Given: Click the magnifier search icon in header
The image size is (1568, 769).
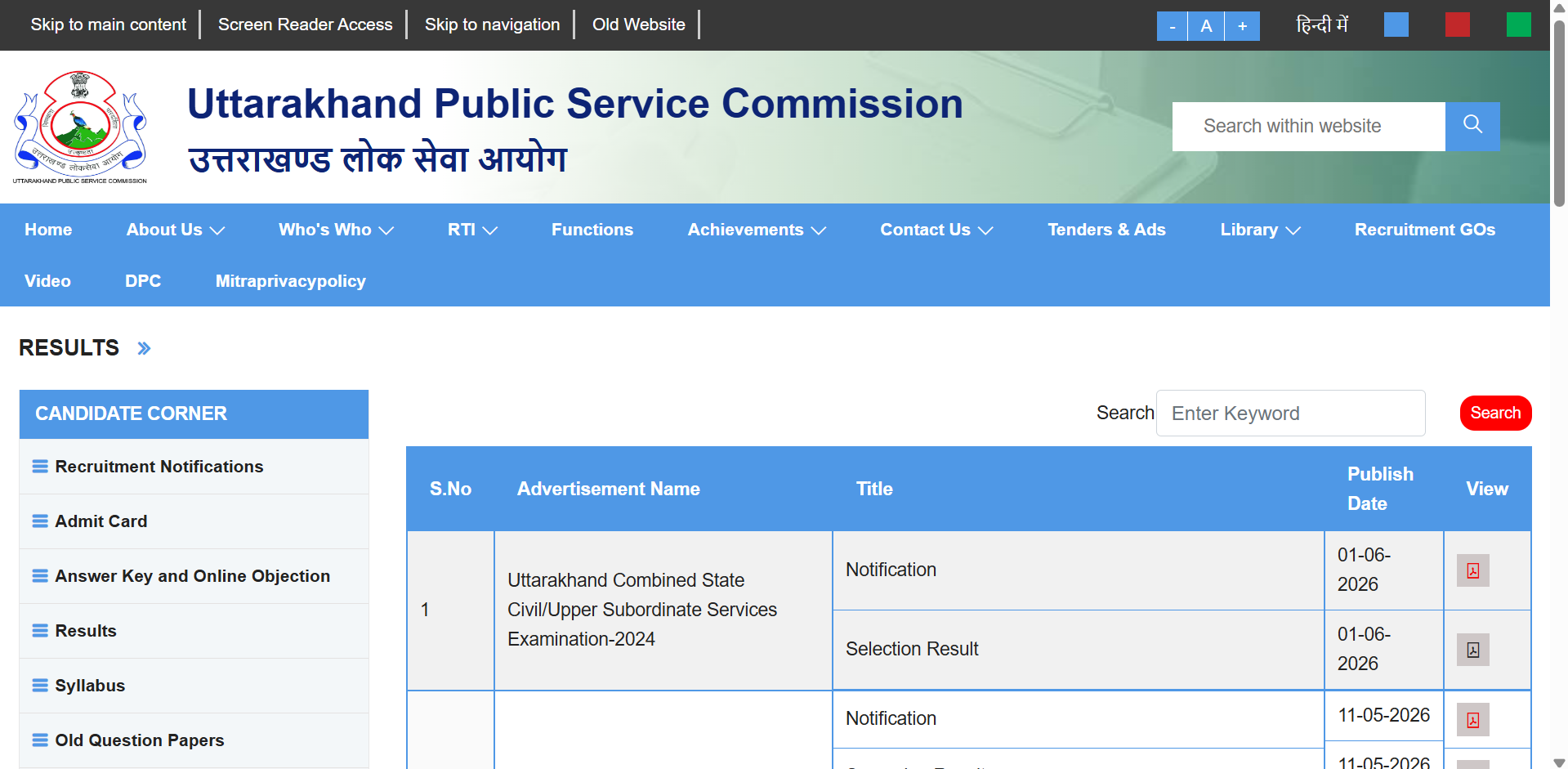Looking at the screenshot, I should 1472,126.
